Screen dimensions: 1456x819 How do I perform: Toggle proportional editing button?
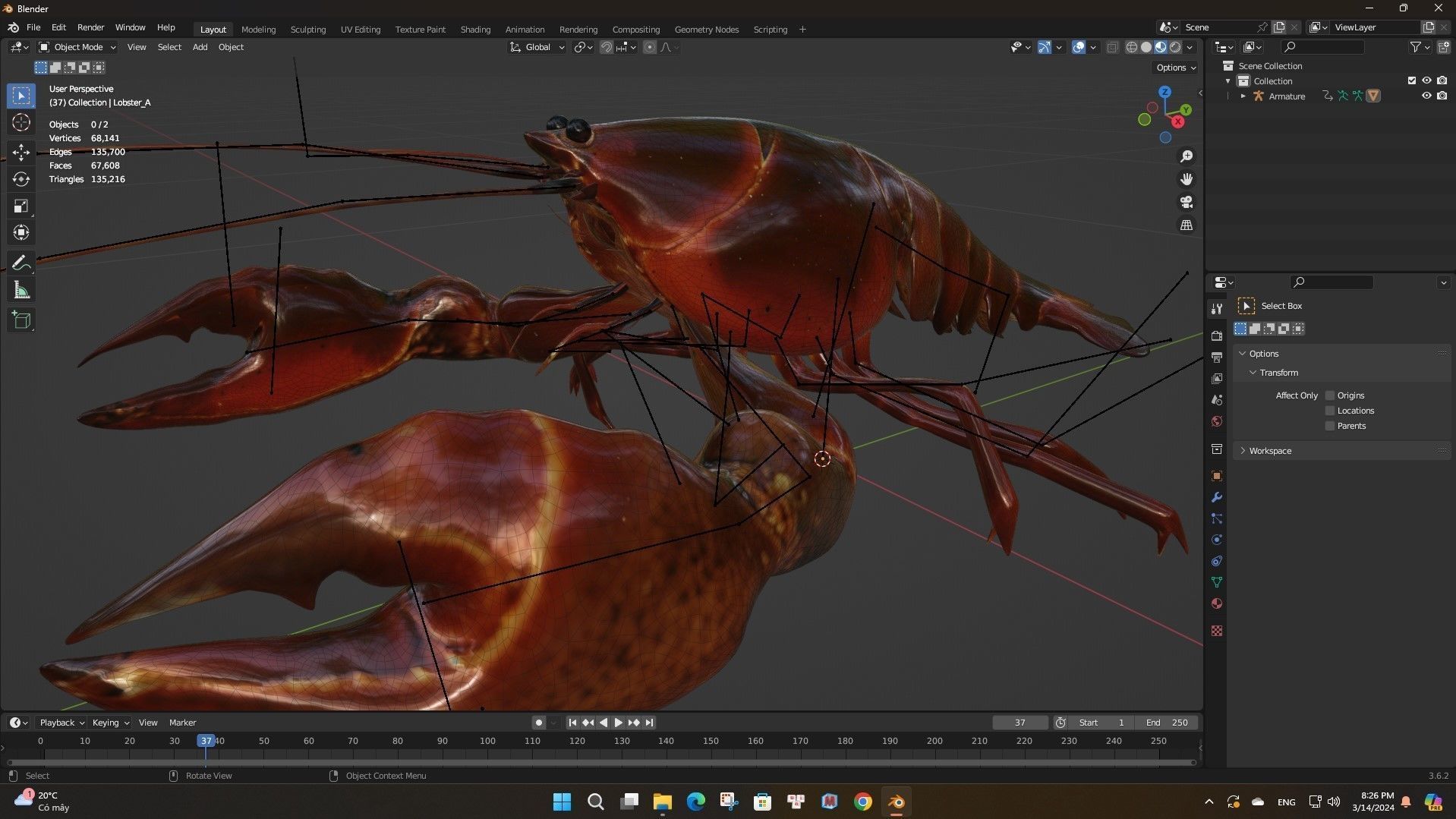(650, 47)
